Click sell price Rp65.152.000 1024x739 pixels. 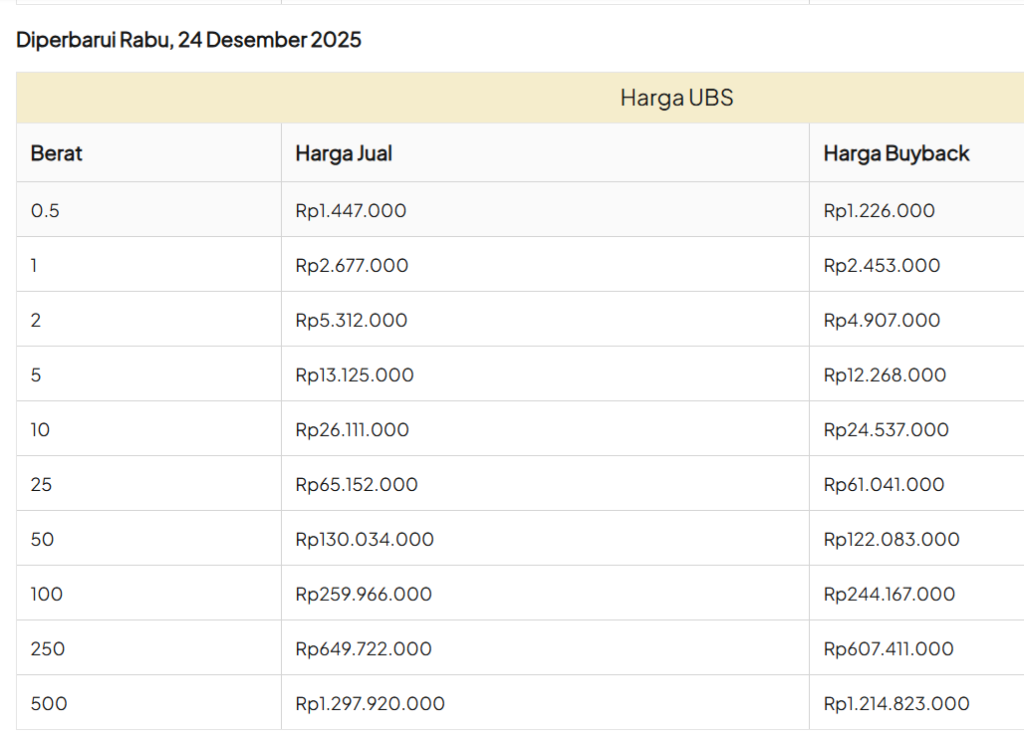point(356,485)
